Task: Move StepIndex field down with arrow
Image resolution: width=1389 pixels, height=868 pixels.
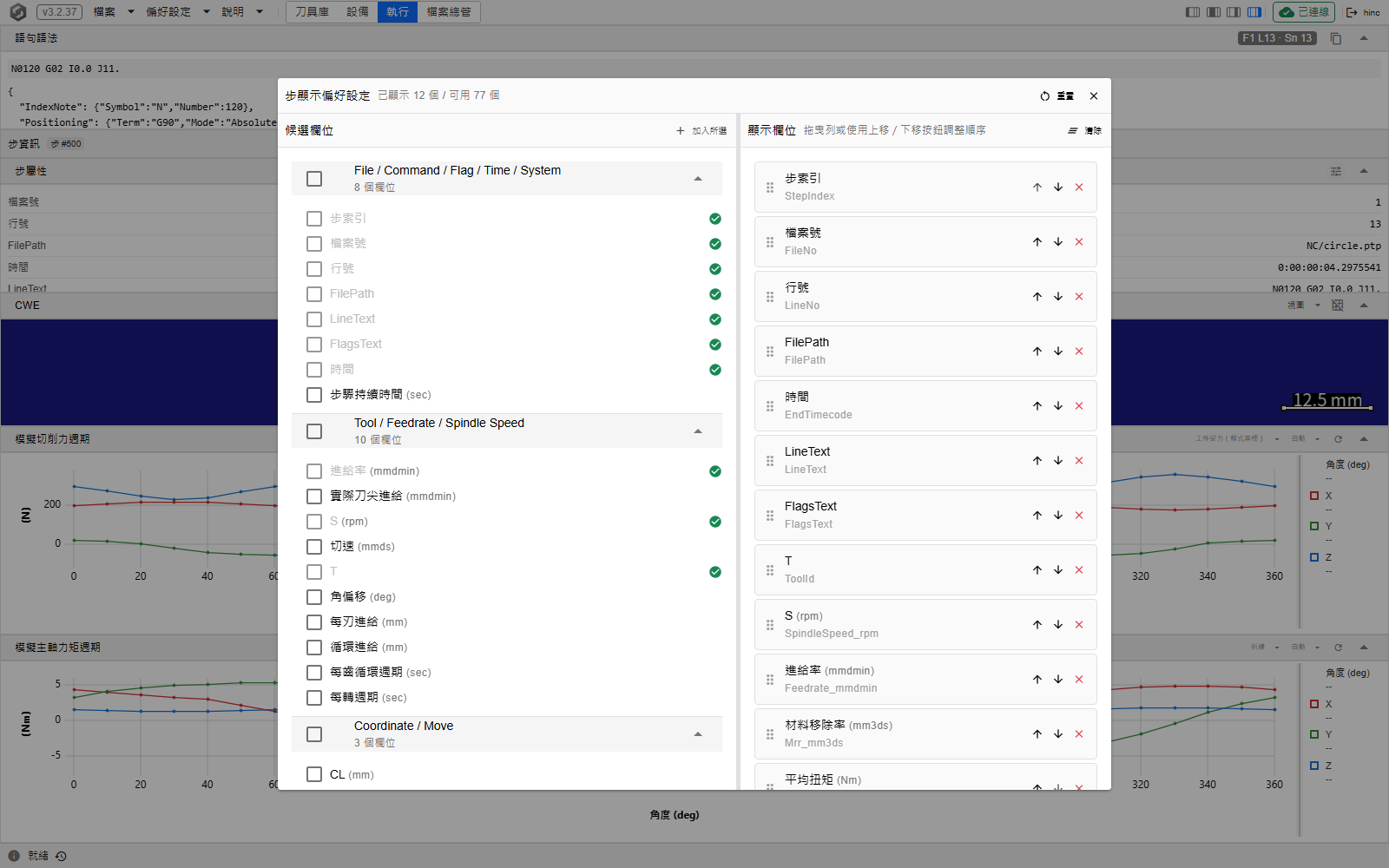Action: tap(1058, 187)
